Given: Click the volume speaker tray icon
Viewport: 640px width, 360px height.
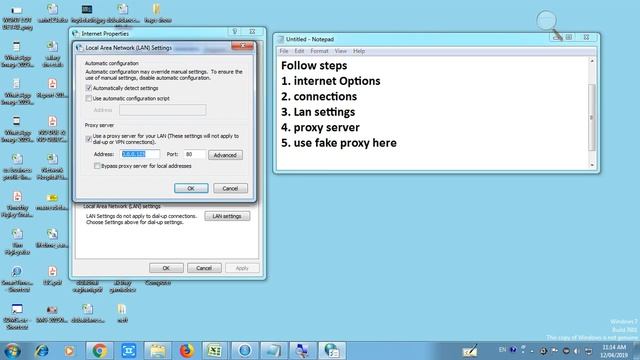Looking at the screenshot, I should (x=576, y=351).
